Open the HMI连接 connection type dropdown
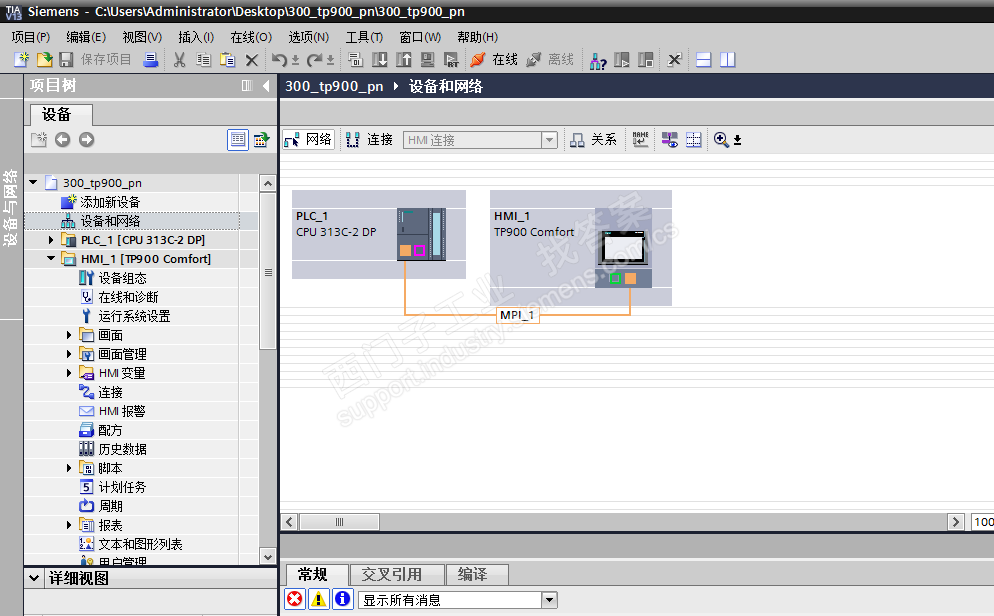 [x=549, y=139]
